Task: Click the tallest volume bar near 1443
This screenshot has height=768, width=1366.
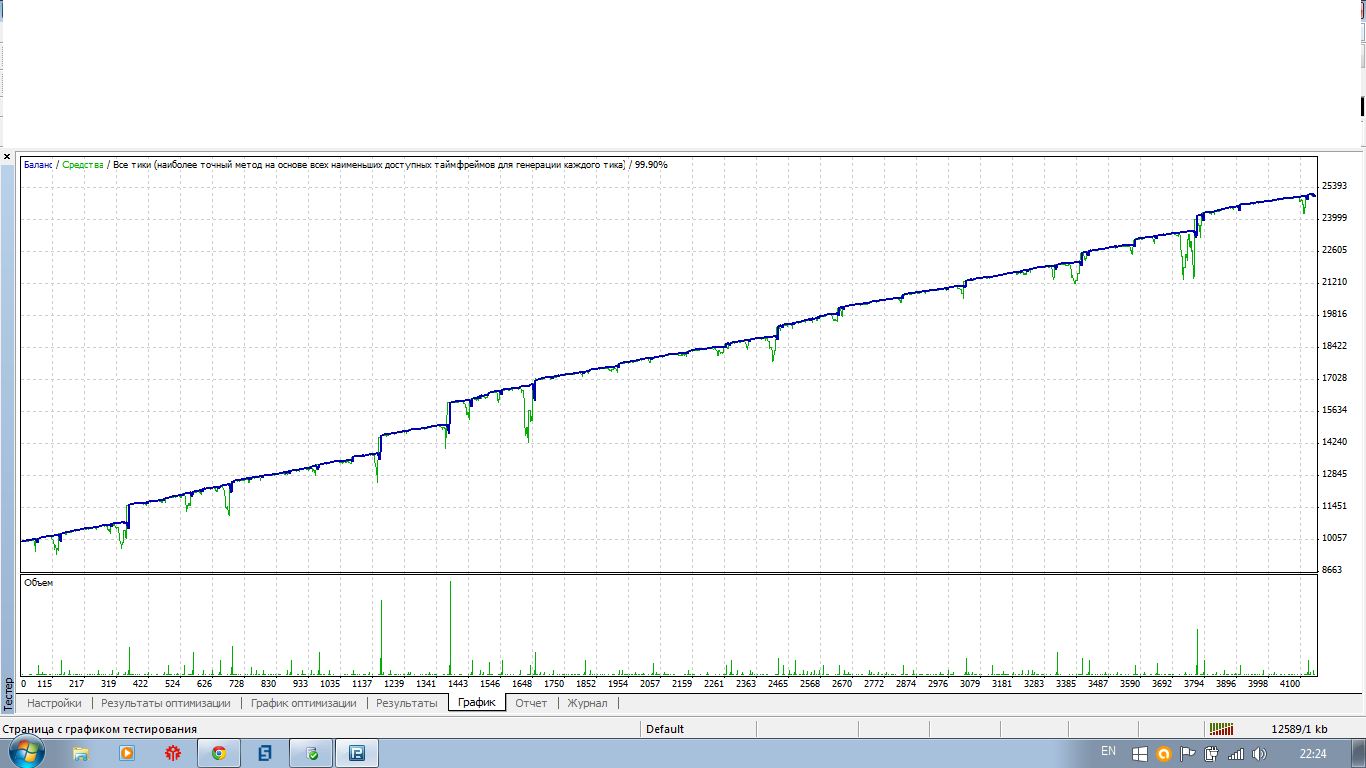Action: (450, 628)
